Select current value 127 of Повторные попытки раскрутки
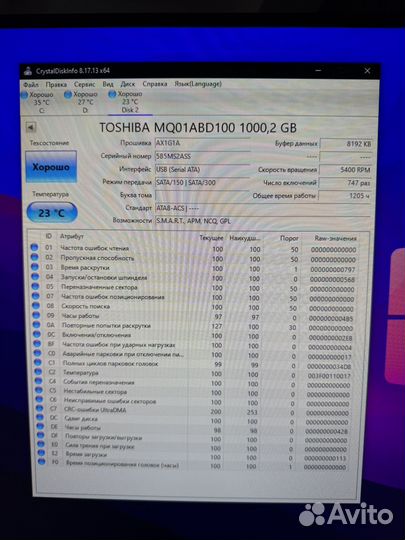 pyautogui.click(x=217, y=326)
